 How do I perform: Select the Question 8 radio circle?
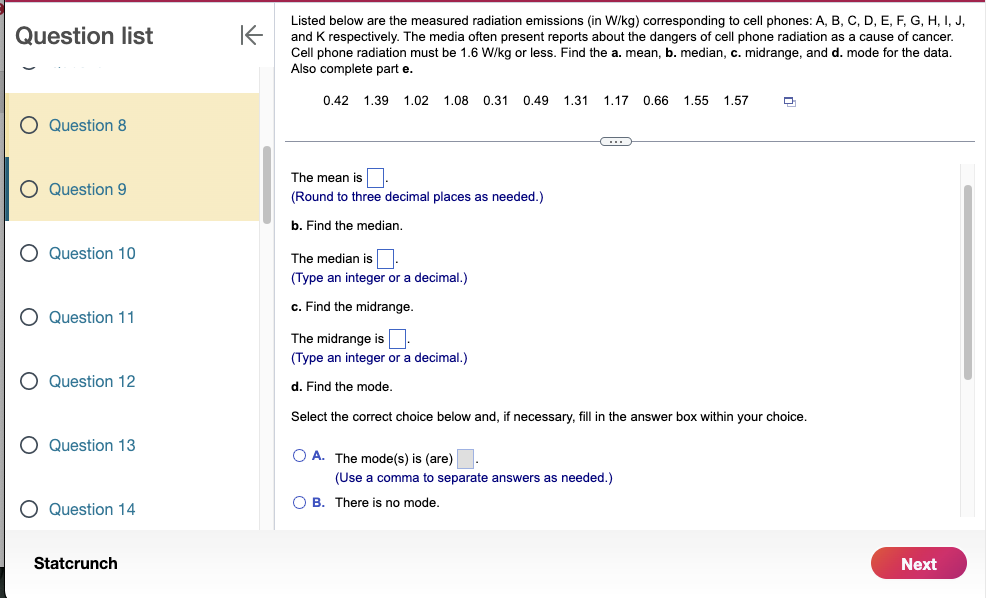[x=29, y=125]
